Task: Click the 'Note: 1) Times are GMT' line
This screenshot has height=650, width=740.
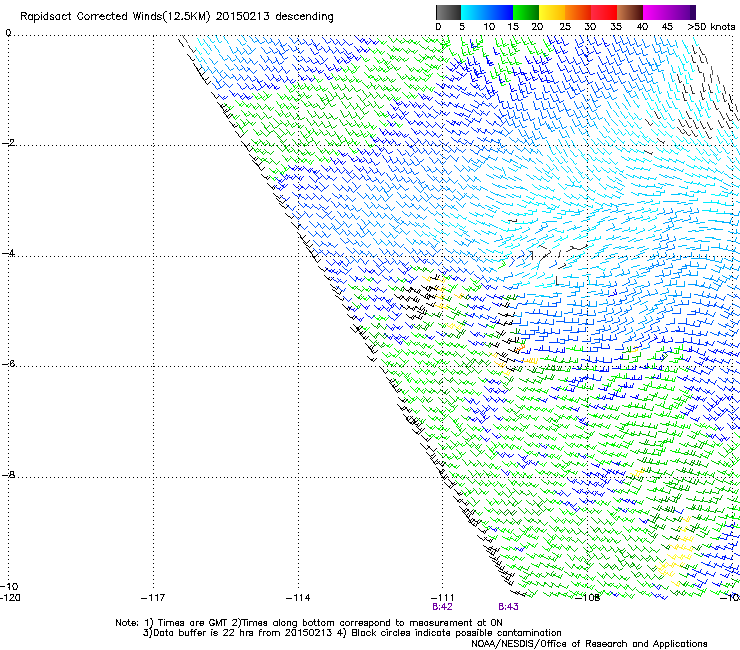Action: coord(309,623)
